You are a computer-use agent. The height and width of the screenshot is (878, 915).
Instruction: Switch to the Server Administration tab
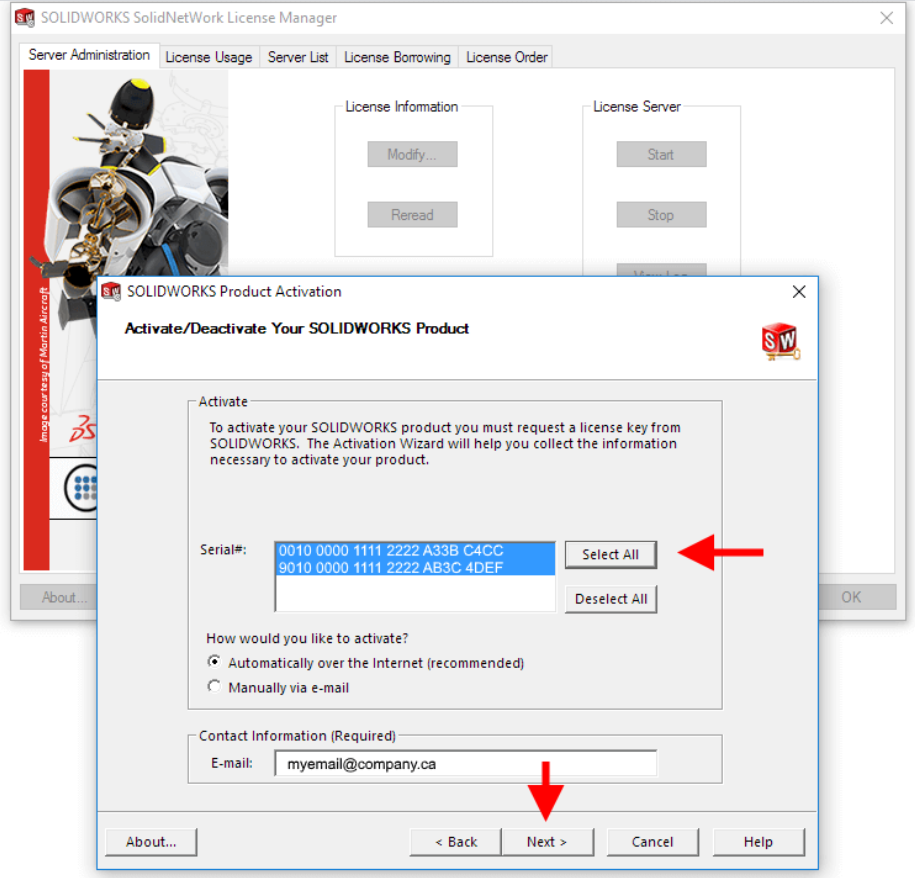89,55
